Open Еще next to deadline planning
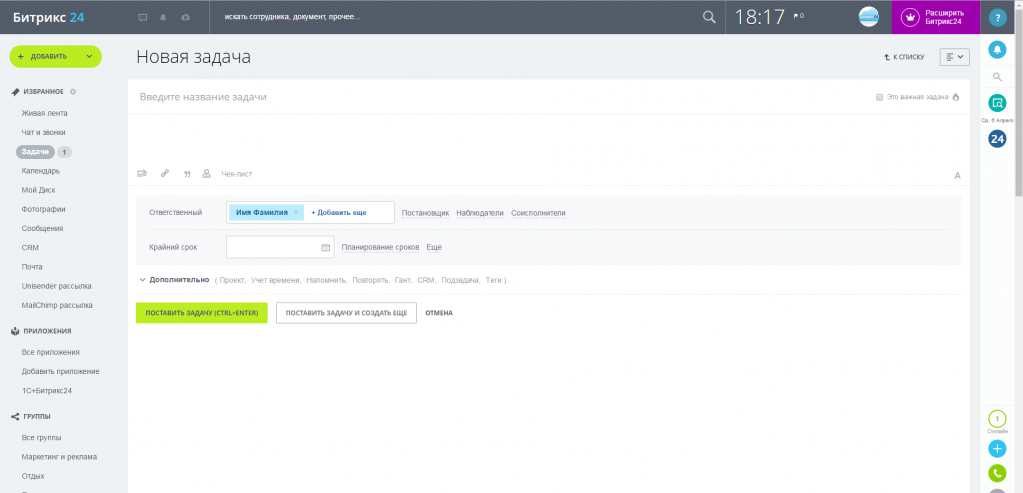The height and width of the screenshot is (493, 1023). 435,248
